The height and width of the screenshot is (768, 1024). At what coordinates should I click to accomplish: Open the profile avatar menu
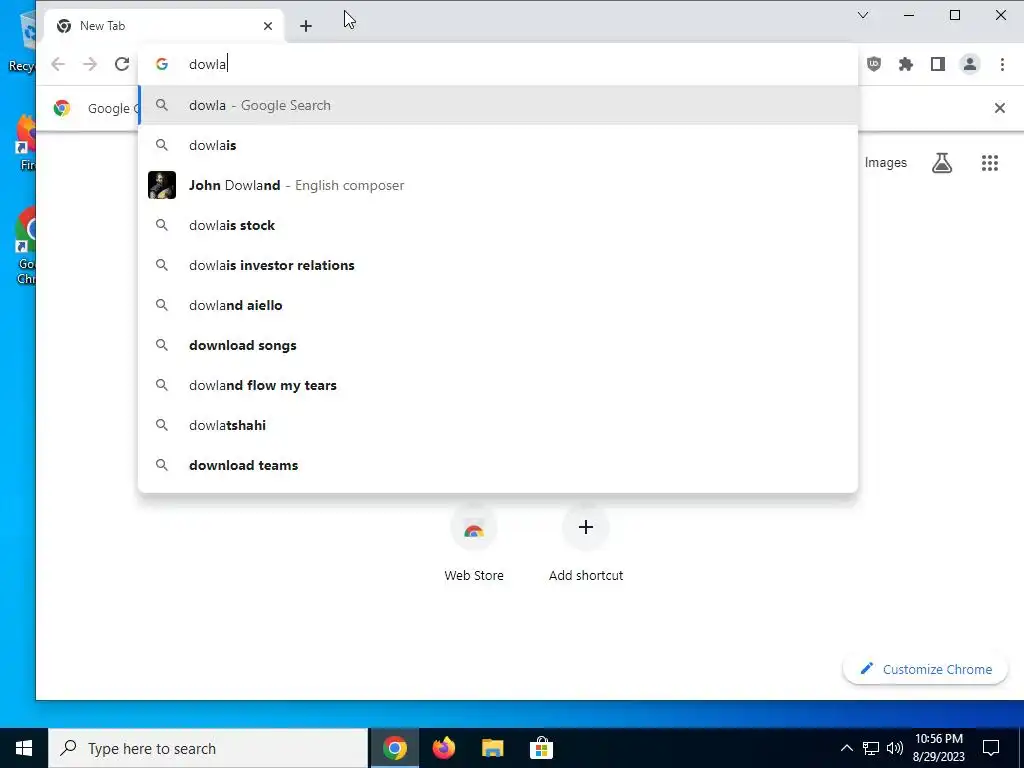[x=970, y=64]
